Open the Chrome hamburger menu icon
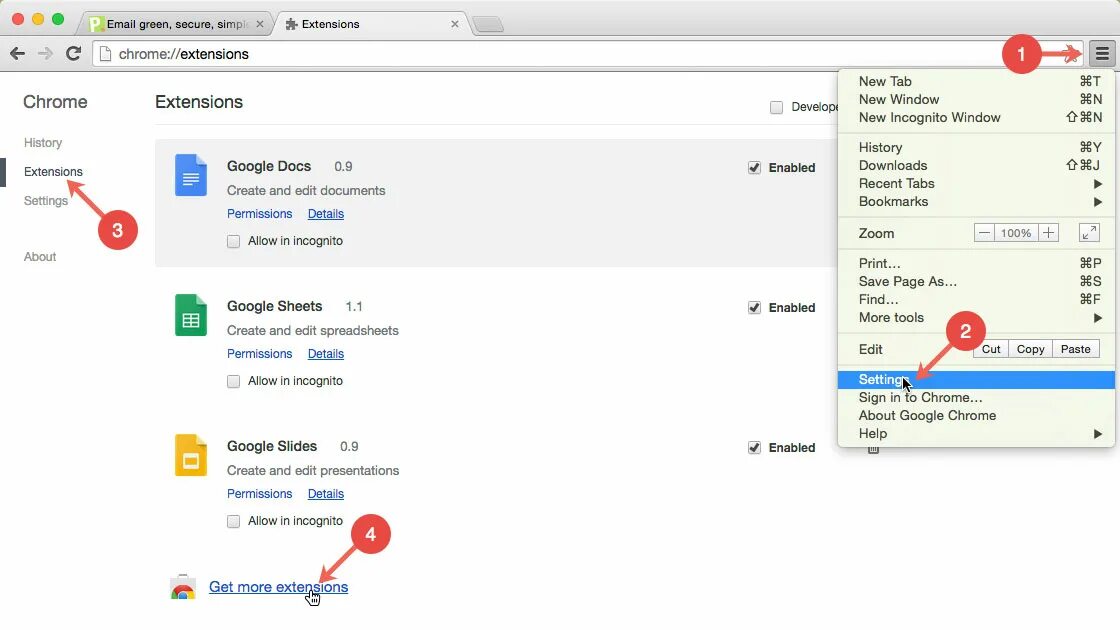 (1102, 54)
